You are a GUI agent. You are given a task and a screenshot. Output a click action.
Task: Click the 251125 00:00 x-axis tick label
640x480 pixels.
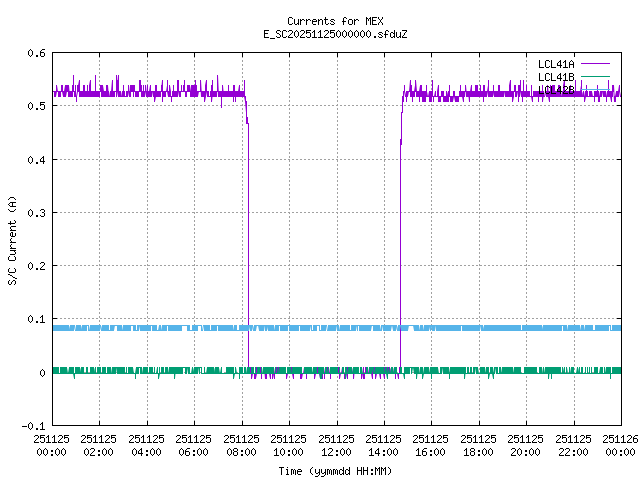(x=51, y=444)
